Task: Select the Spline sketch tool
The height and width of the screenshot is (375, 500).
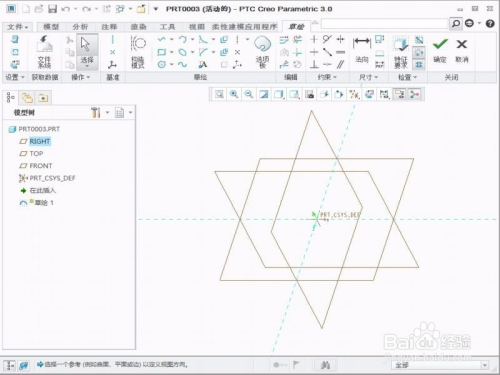Action: tap(182, 64)
